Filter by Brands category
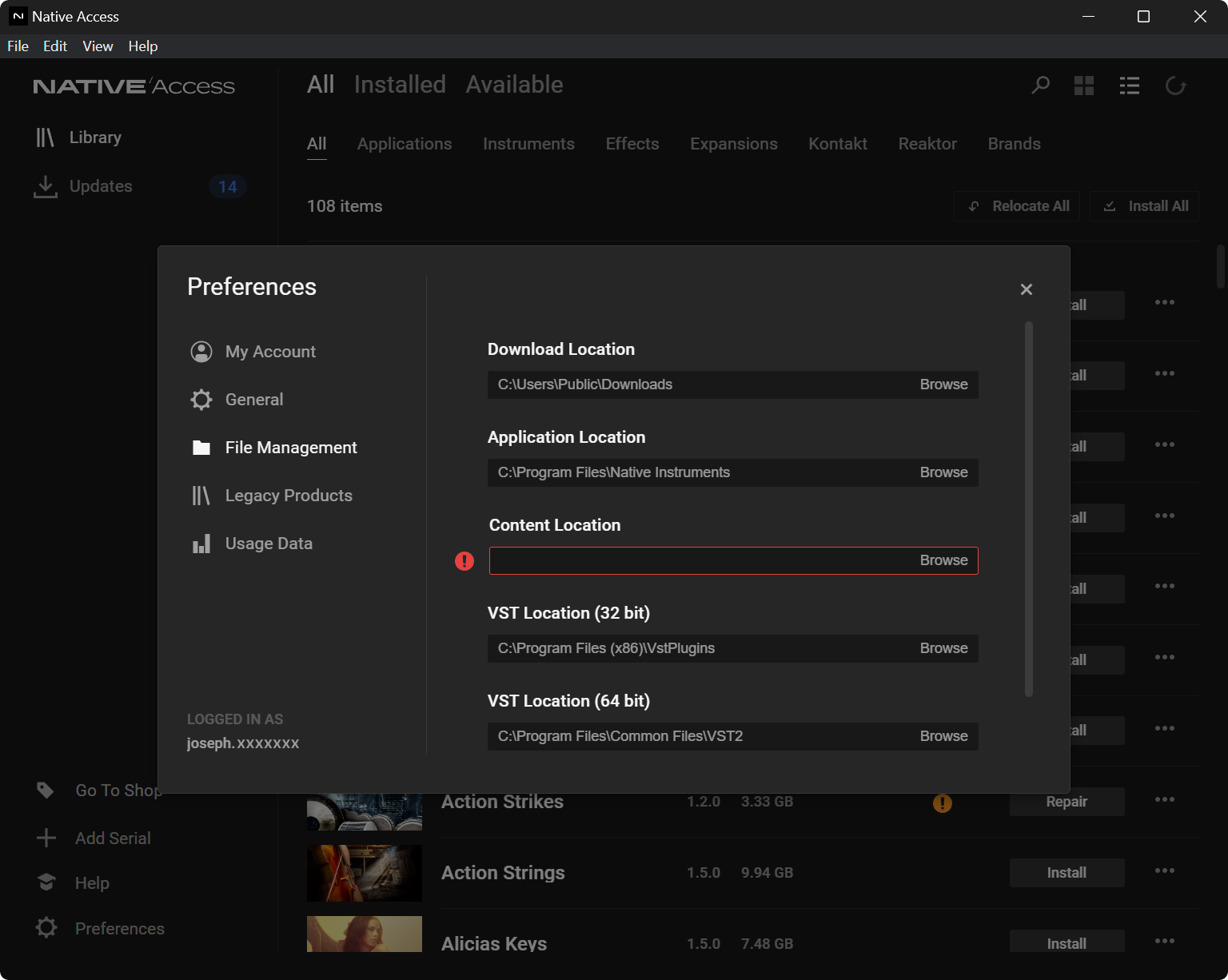Viewport: 1228px width, 980px height. [1014, 144]
